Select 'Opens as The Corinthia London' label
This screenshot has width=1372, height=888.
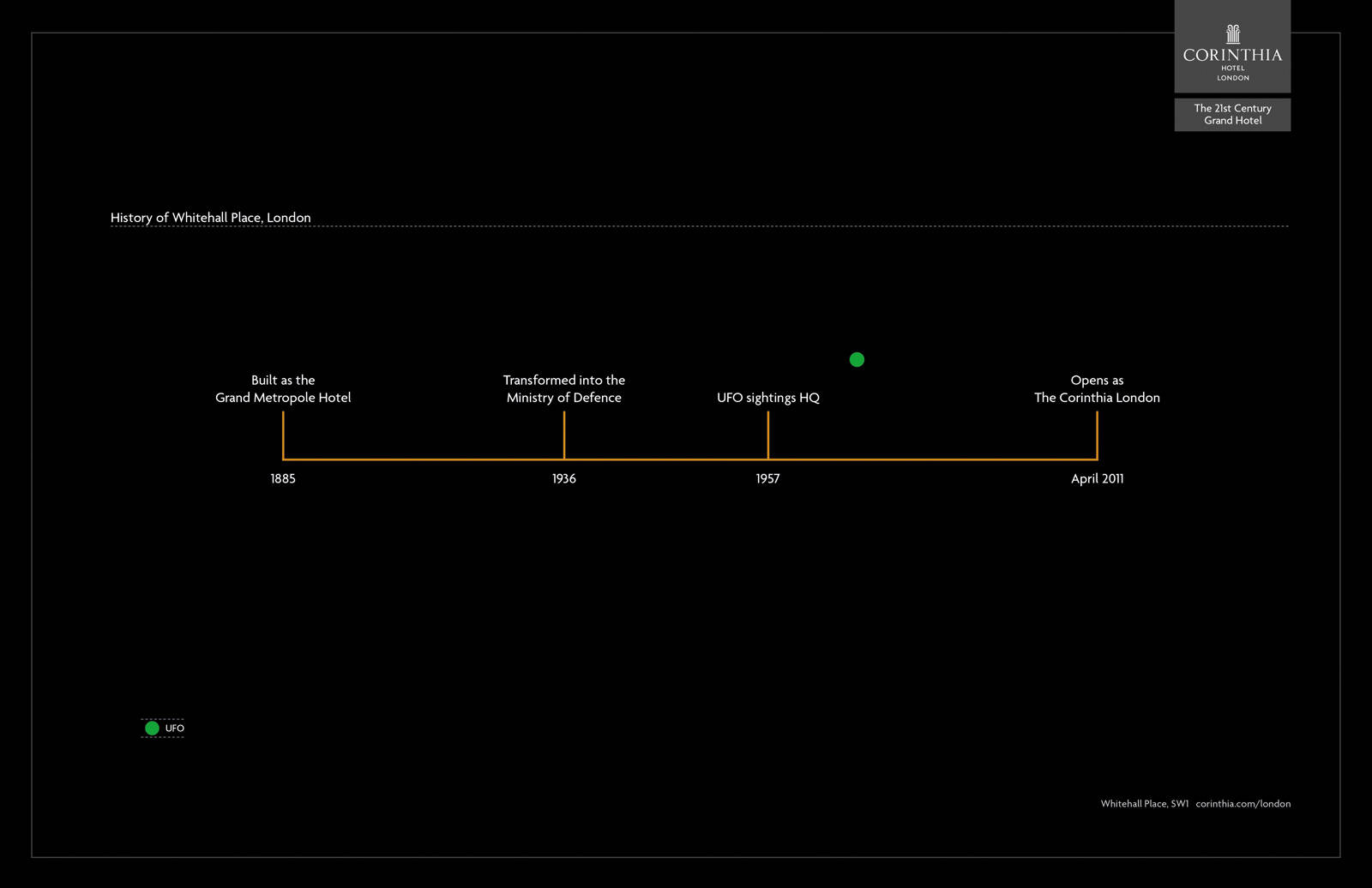pos(1097,389)
